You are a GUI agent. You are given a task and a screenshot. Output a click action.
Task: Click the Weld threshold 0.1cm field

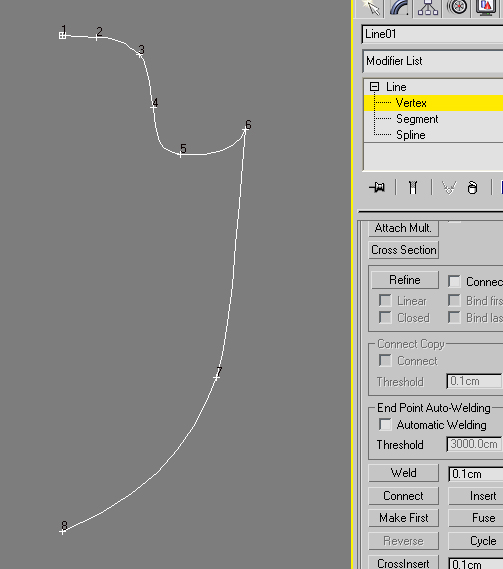476,474
